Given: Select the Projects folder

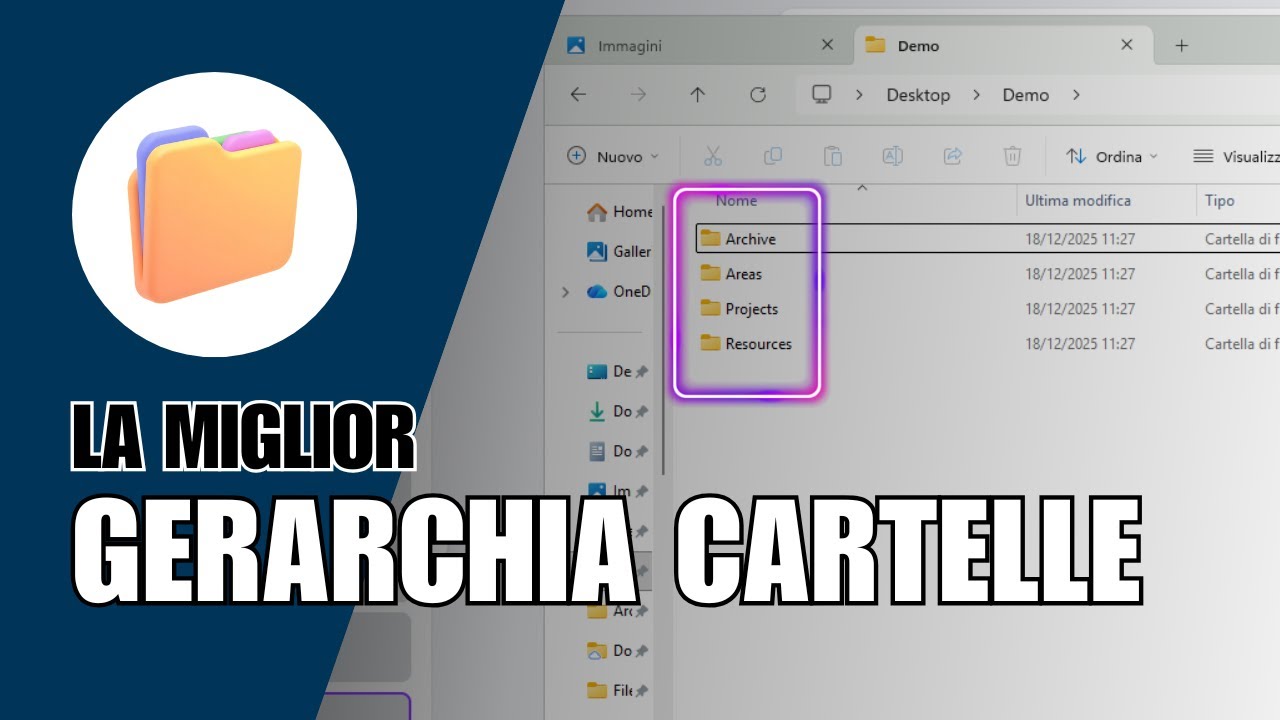Looking at the screenshot, I should pos(739,309).
